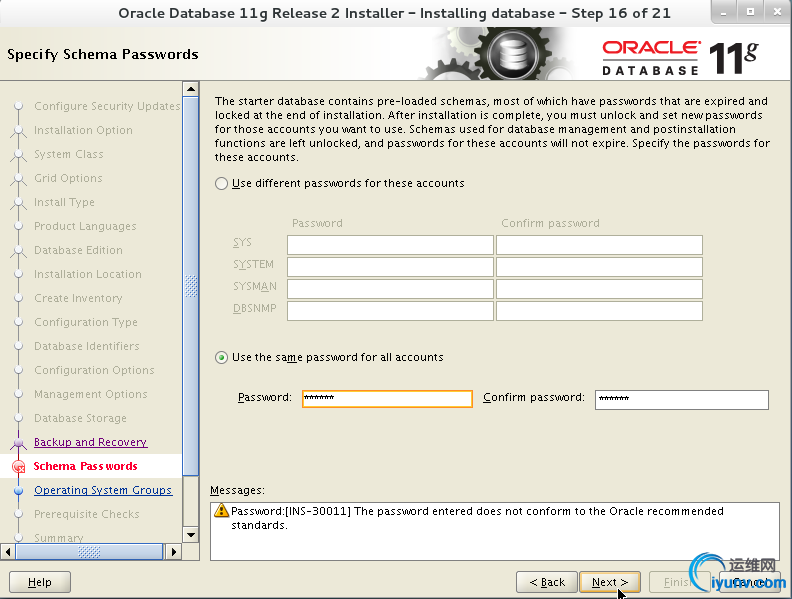
Task: Click 'Configure Security Updates' step text
Action: click(107, 106)
